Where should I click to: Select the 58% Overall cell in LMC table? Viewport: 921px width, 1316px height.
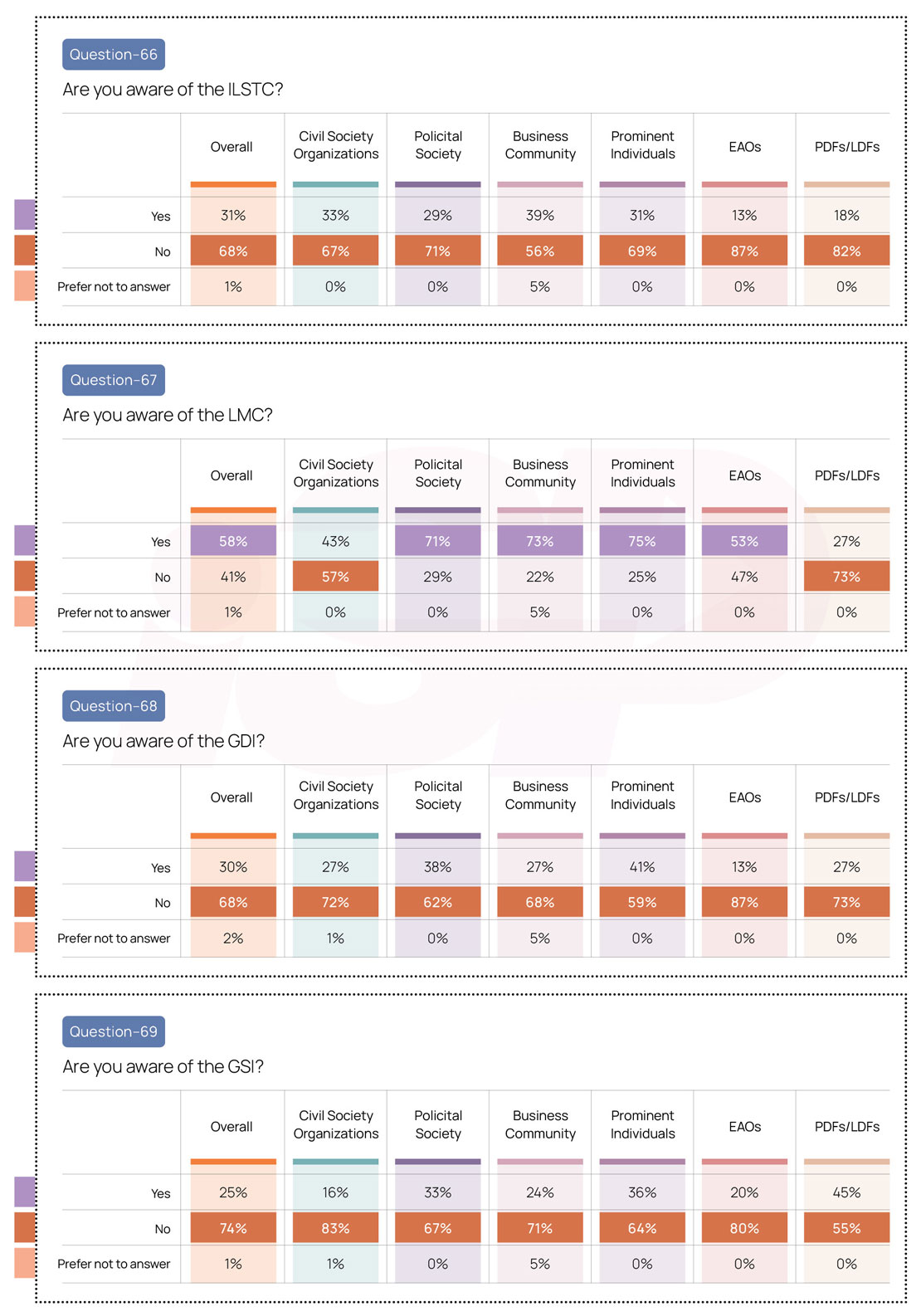pyautogui.click(x=233, y=541)
